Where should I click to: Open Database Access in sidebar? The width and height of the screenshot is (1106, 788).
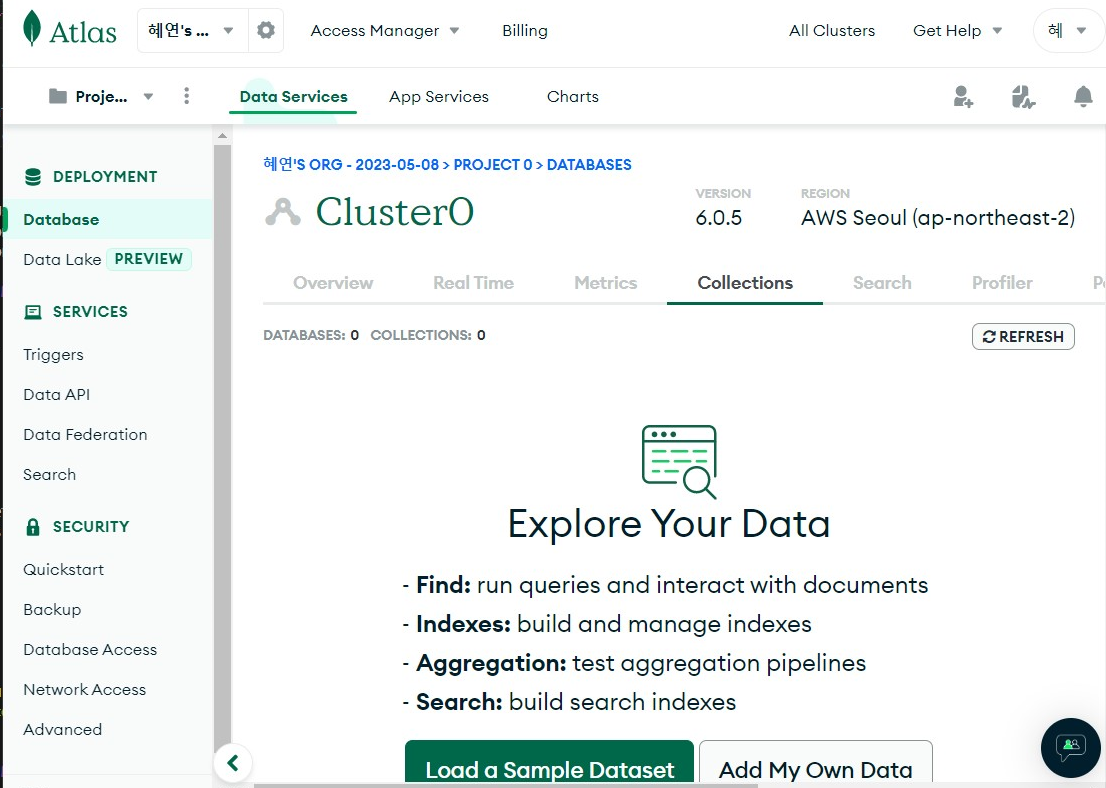point(90,650)
